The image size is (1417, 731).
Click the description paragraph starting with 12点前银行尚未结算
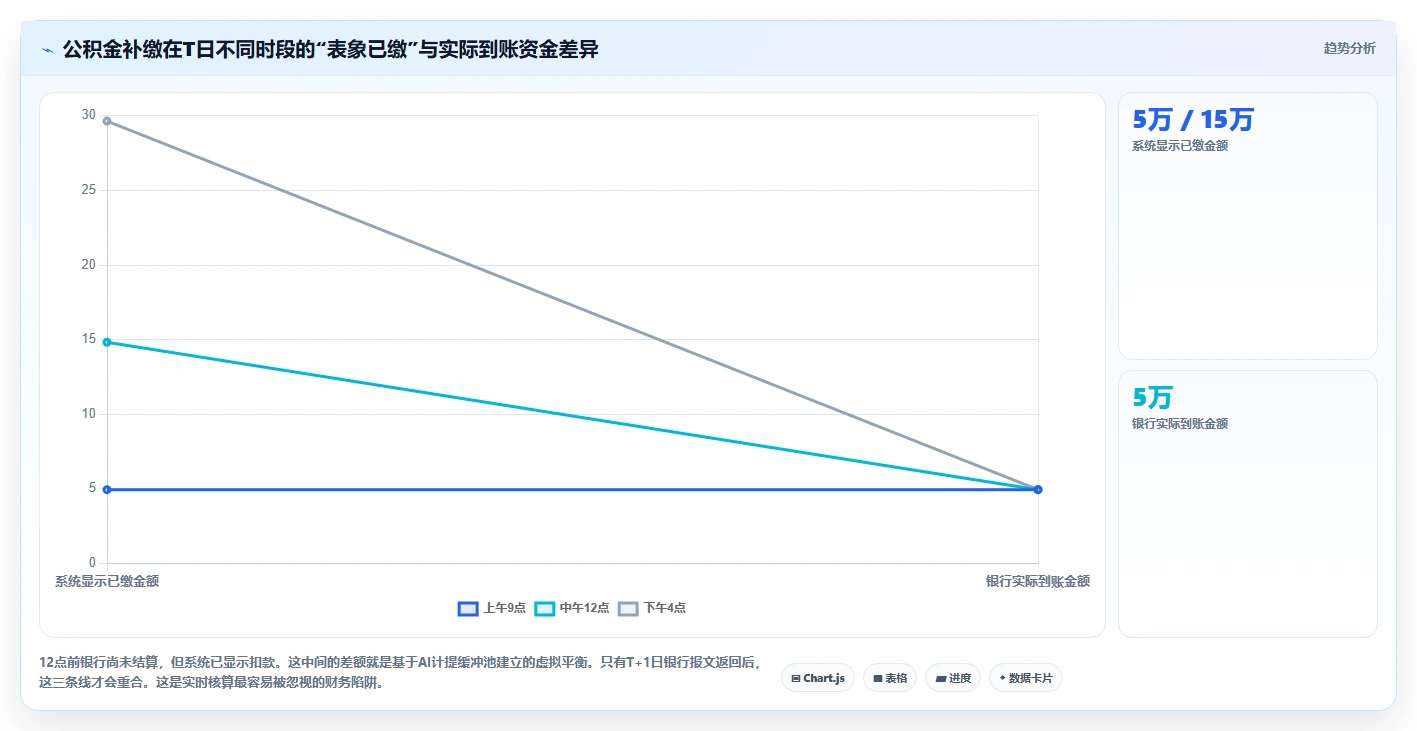pyautogui.click(x=400, y=673)
